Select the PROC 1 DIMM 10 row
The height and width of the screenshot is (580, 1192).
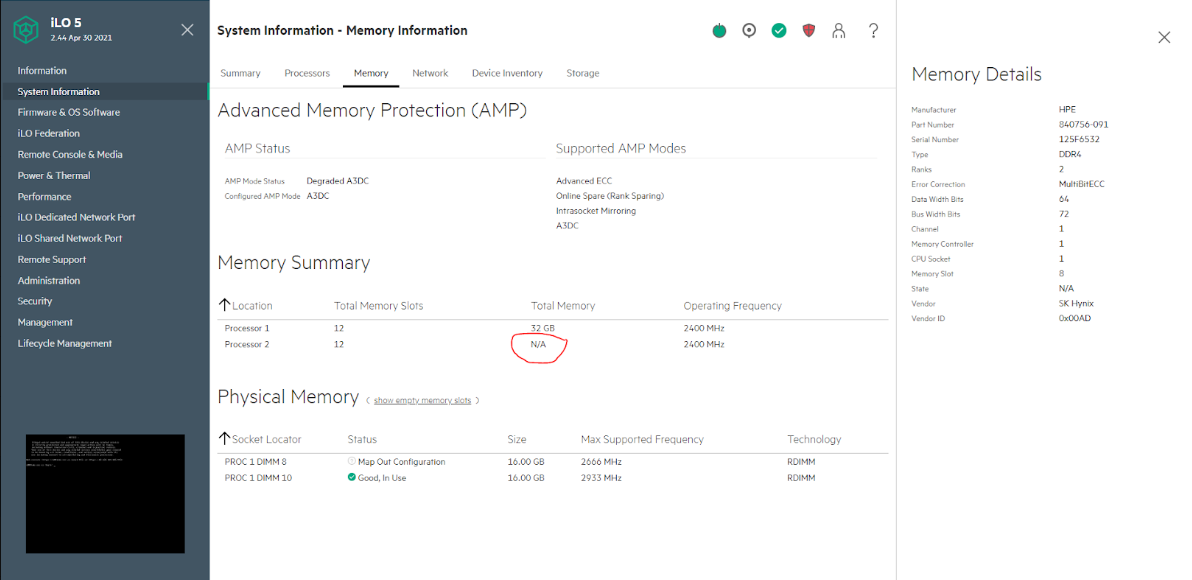[553, 477]
